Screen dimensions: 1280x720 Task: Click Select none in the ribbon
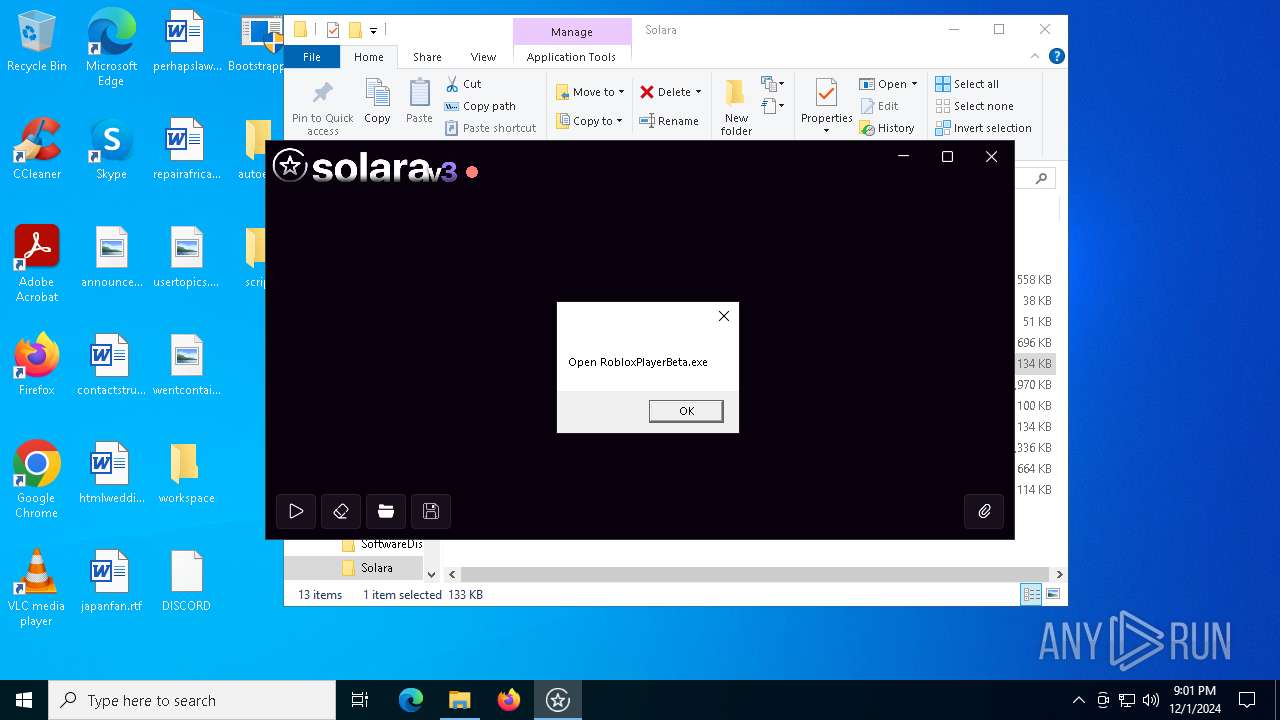click(974, 106)
